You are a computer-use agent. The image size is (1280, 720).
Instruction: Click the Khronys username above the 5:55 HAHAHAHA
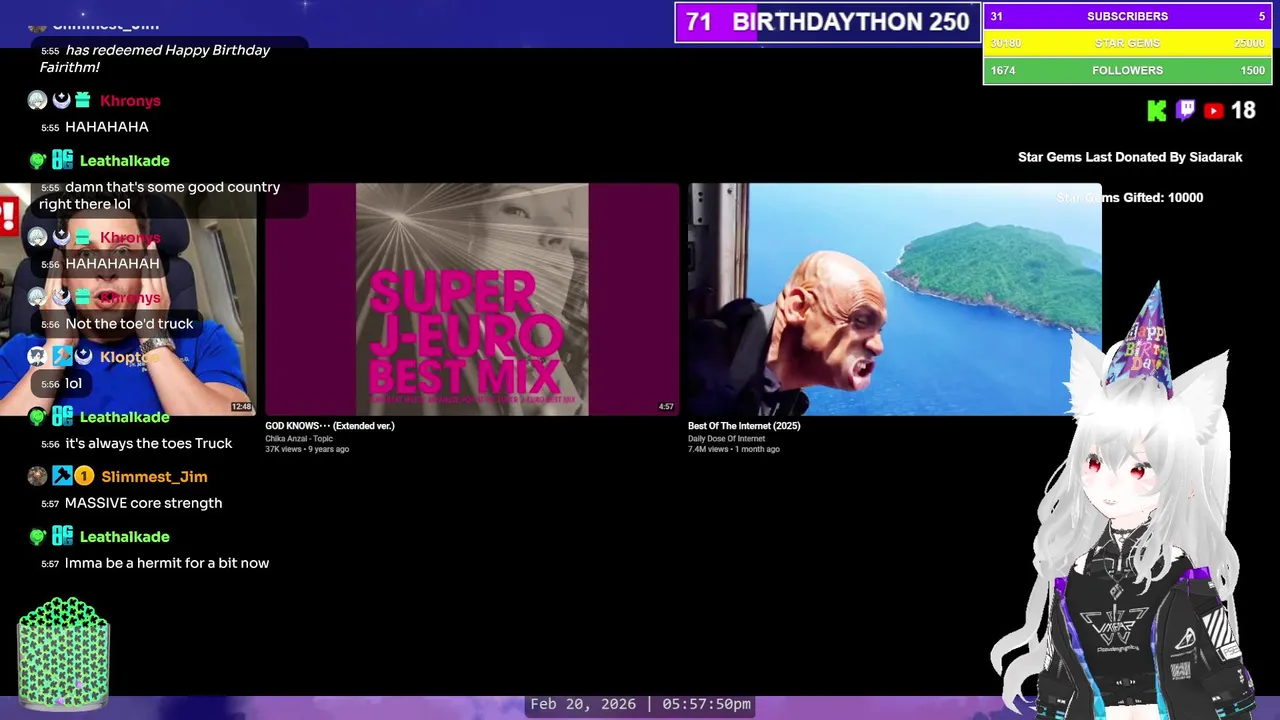click(x=130, y=101)
